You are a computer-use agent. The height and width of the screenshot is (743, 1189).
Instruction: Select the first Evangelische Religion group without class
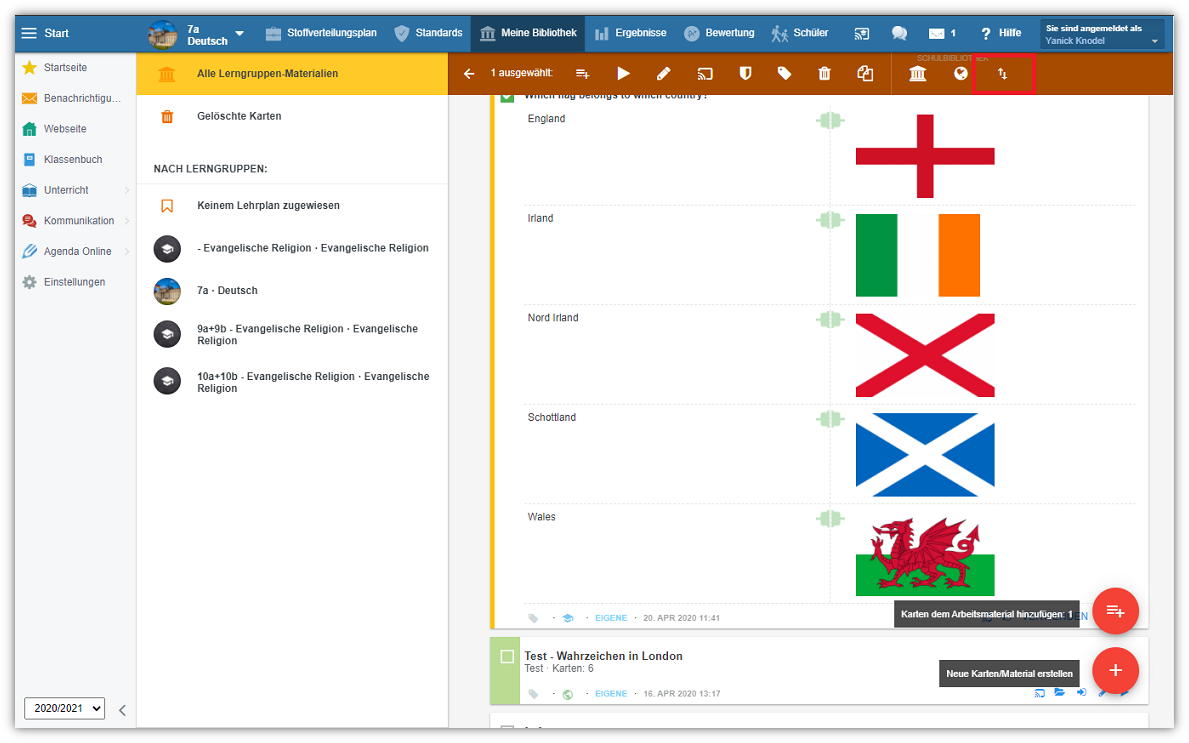[x=292, y=248]
